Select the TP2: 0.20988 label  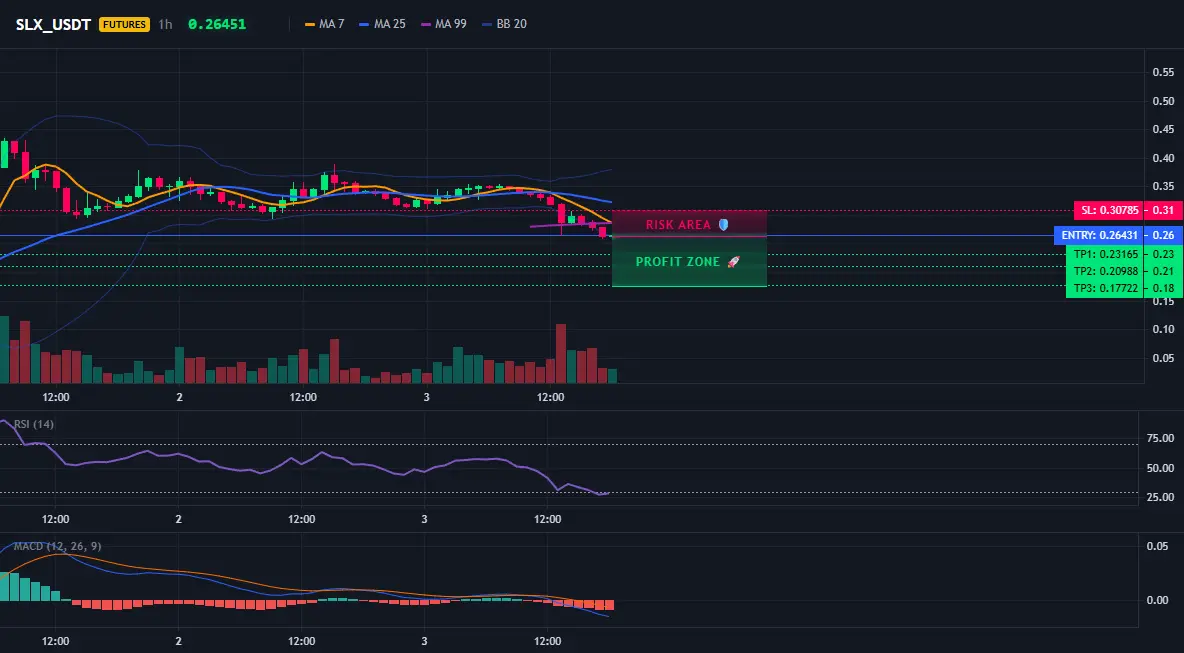(x=1105, y=271)
